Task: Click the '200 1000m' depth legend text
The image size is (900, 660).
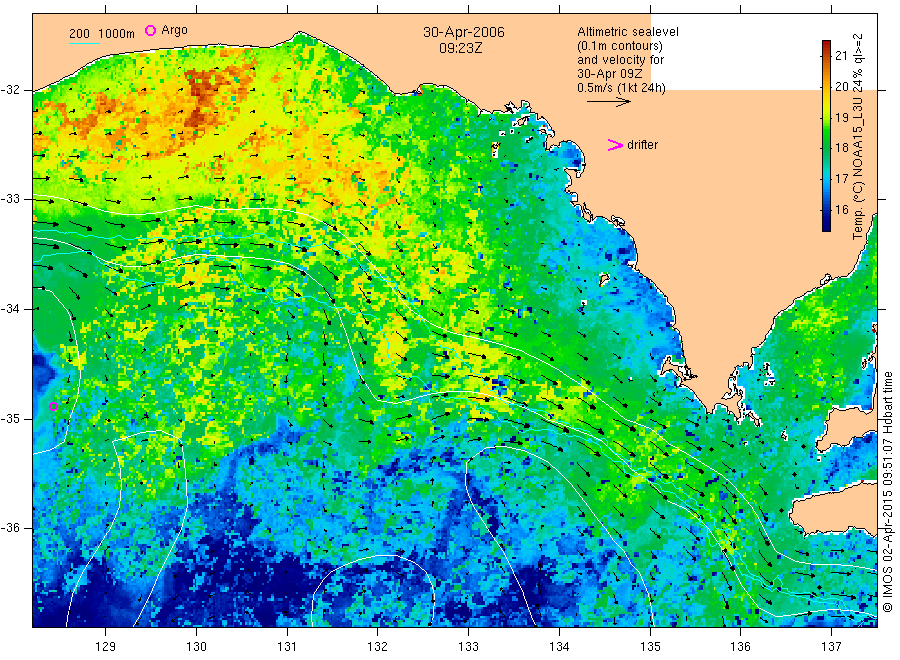Action: coord(102,34)
